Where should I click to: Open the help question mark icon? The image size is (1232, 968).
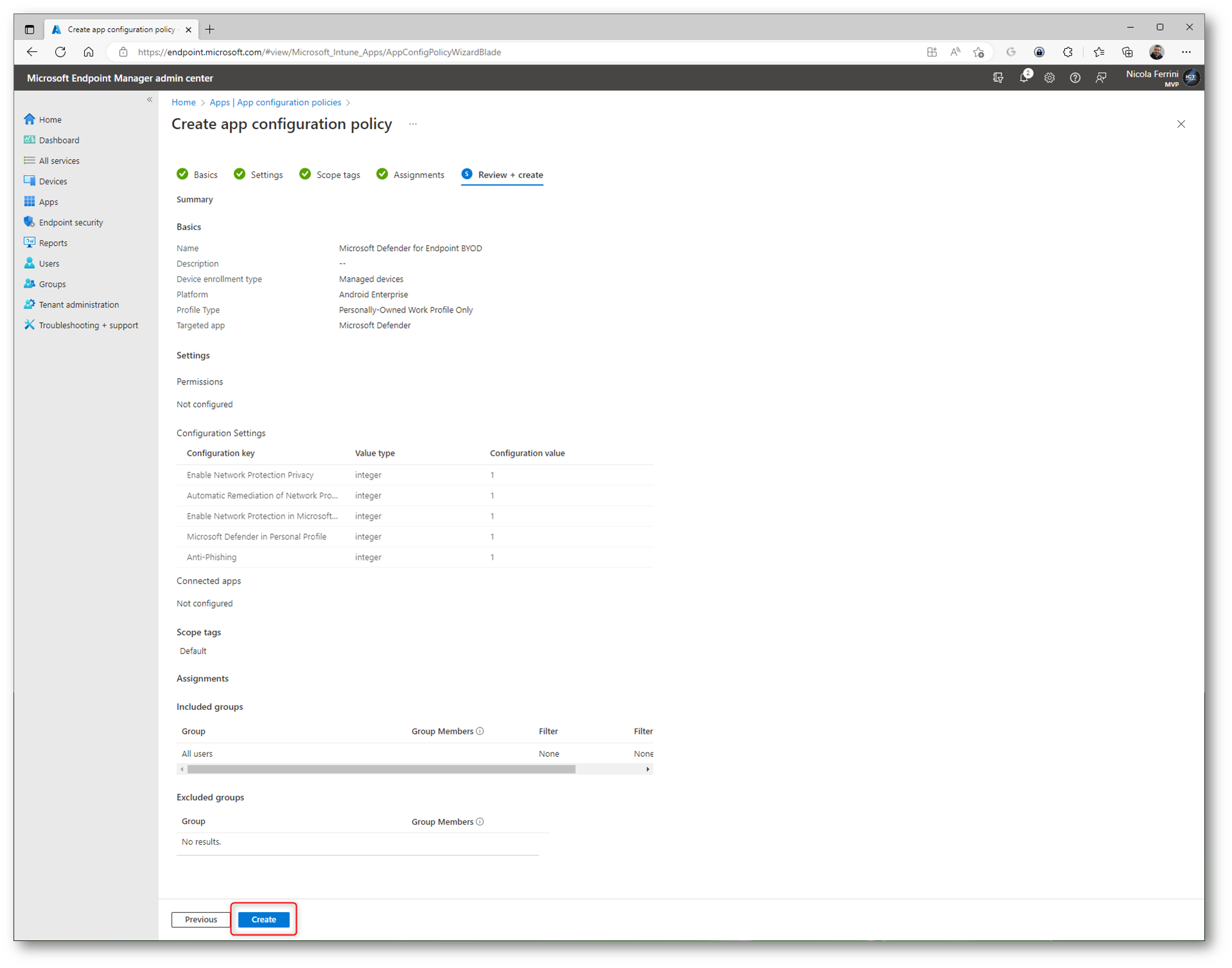(1075, 78)
